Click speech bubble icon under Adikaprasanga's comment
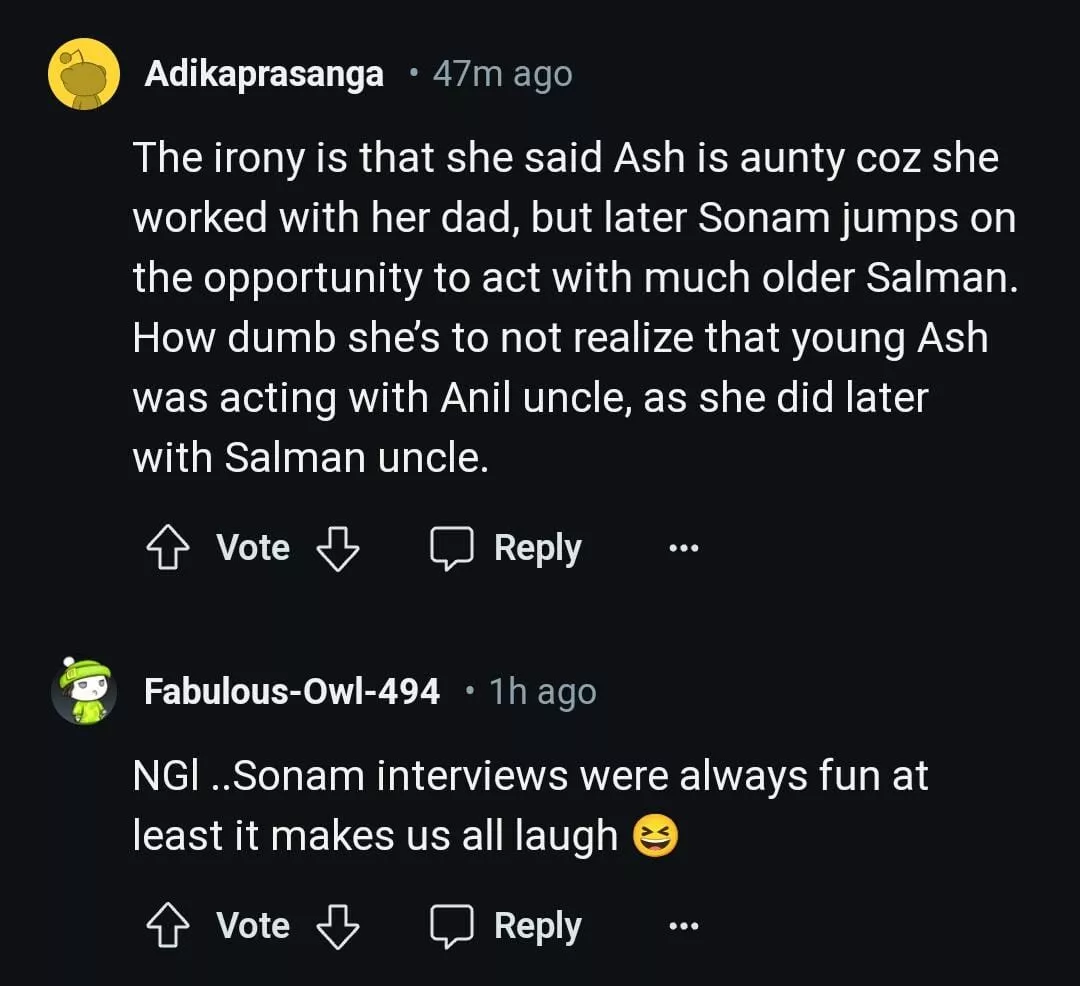1080x986 pixels. coord(453,548)
